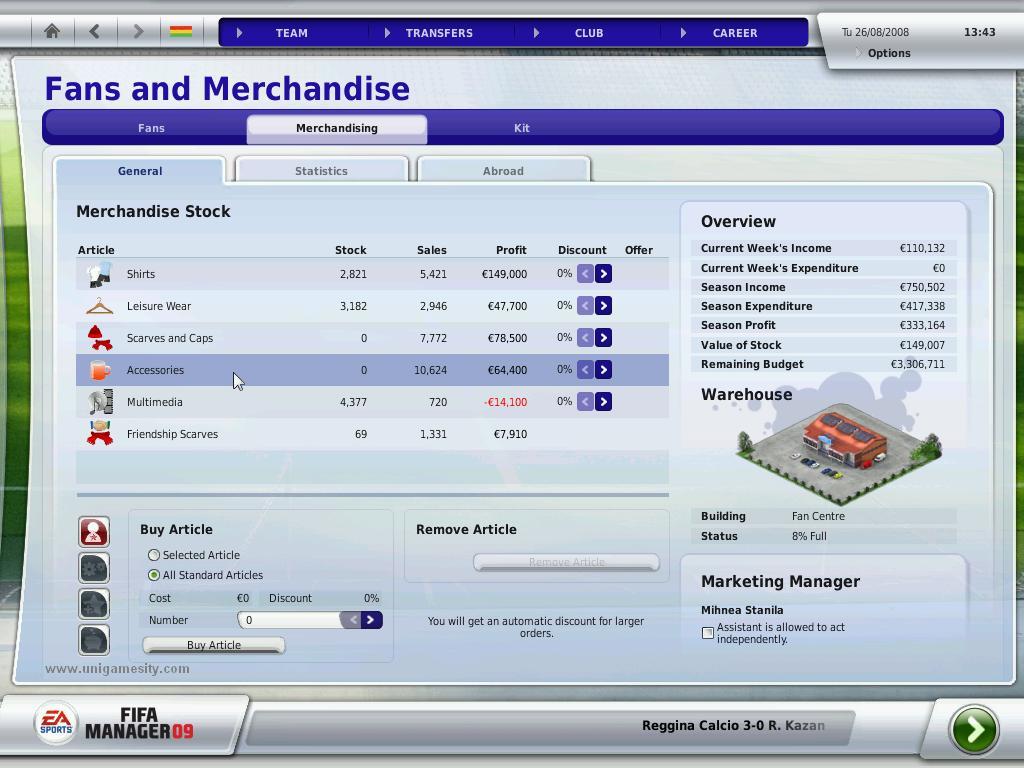Expand the TRANSFERS menu
1024x768 pixels.
click(438, 33)
